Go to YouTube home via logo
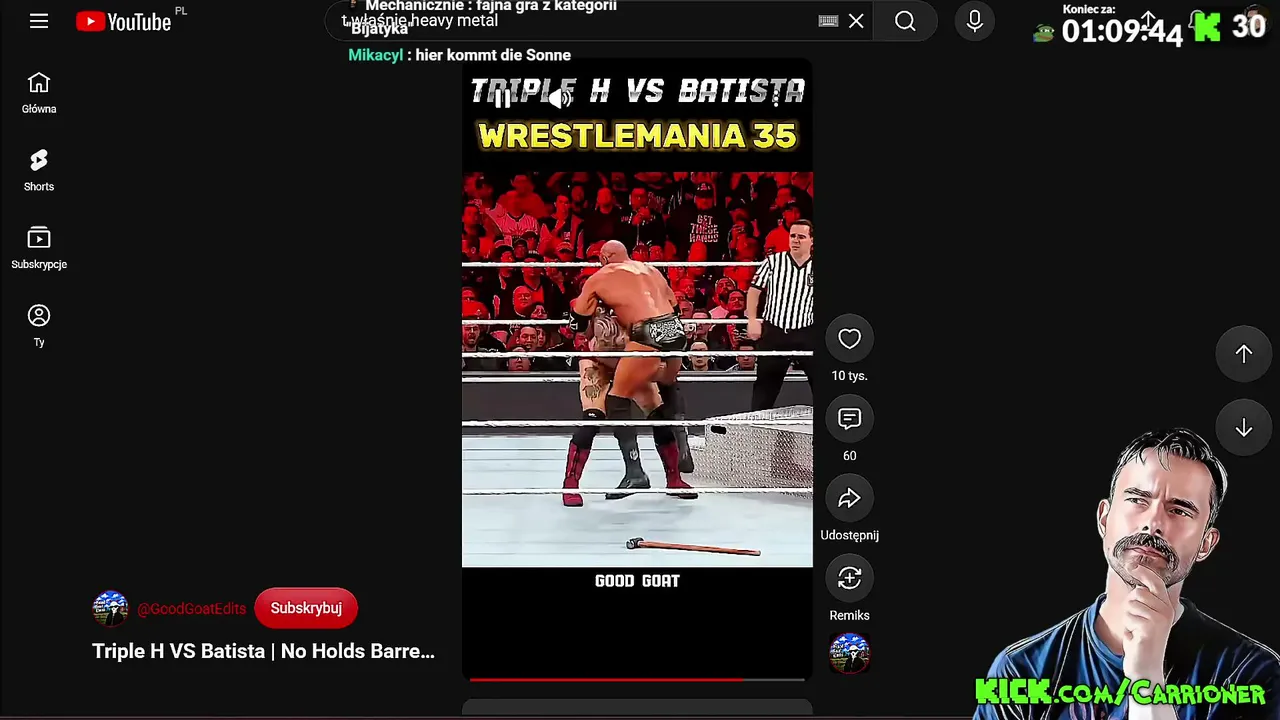 pyautogui.click(x=124, y=21)
